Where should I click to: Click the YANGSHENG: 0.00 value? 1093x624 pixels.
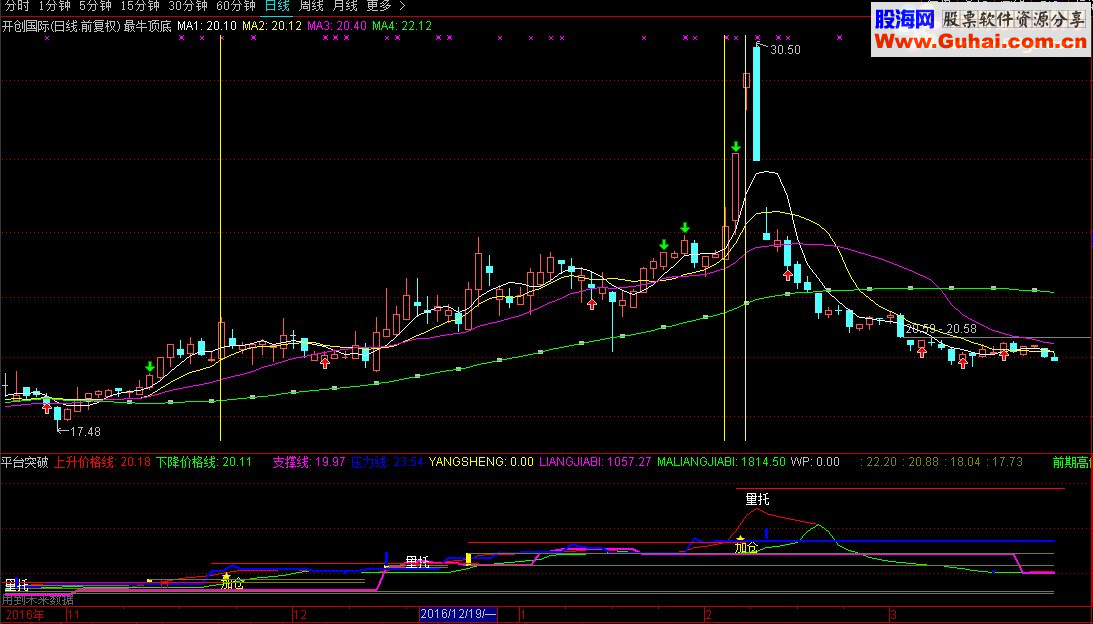click(481, 462)
